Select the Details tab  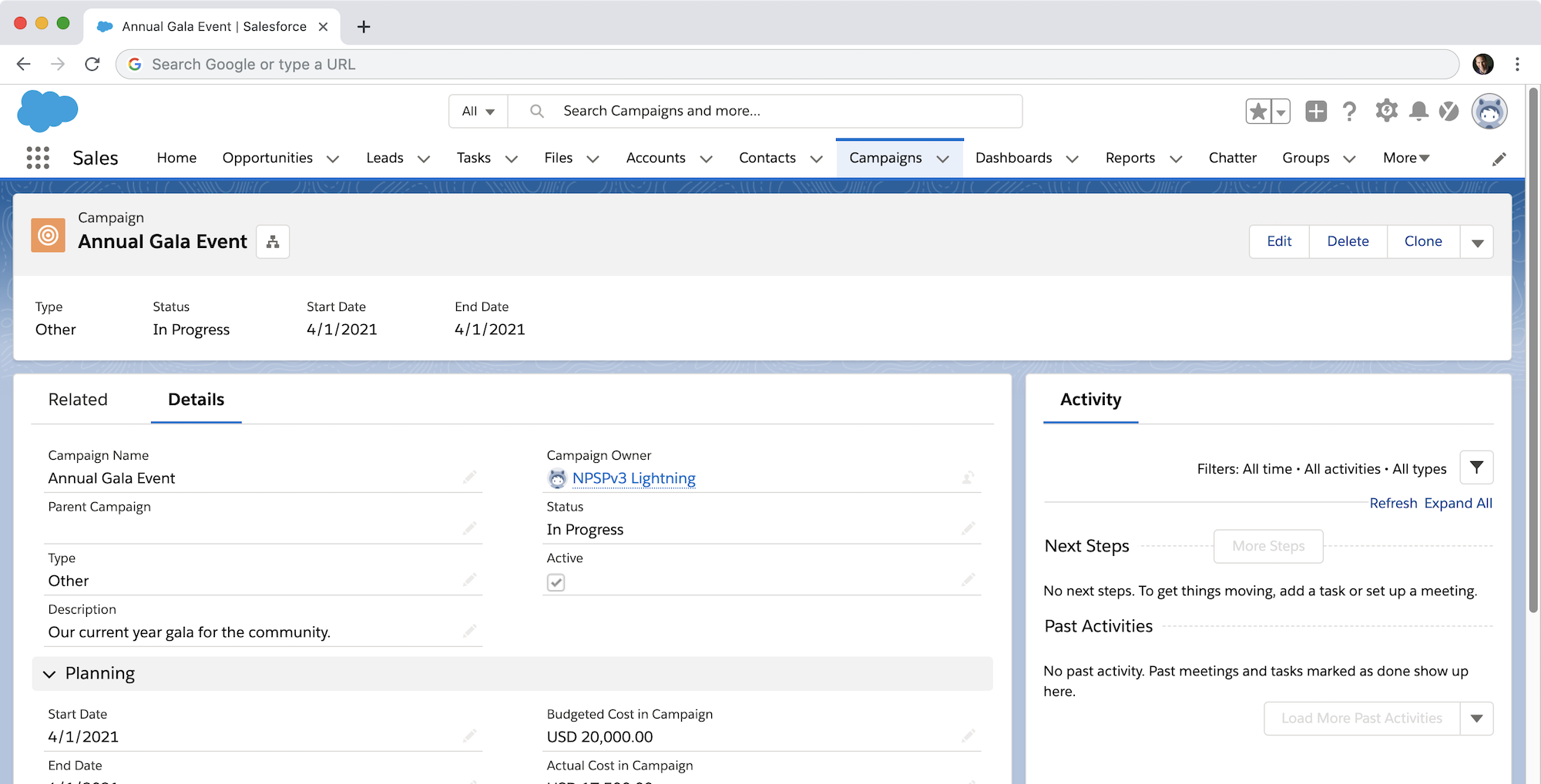[196, 399]
